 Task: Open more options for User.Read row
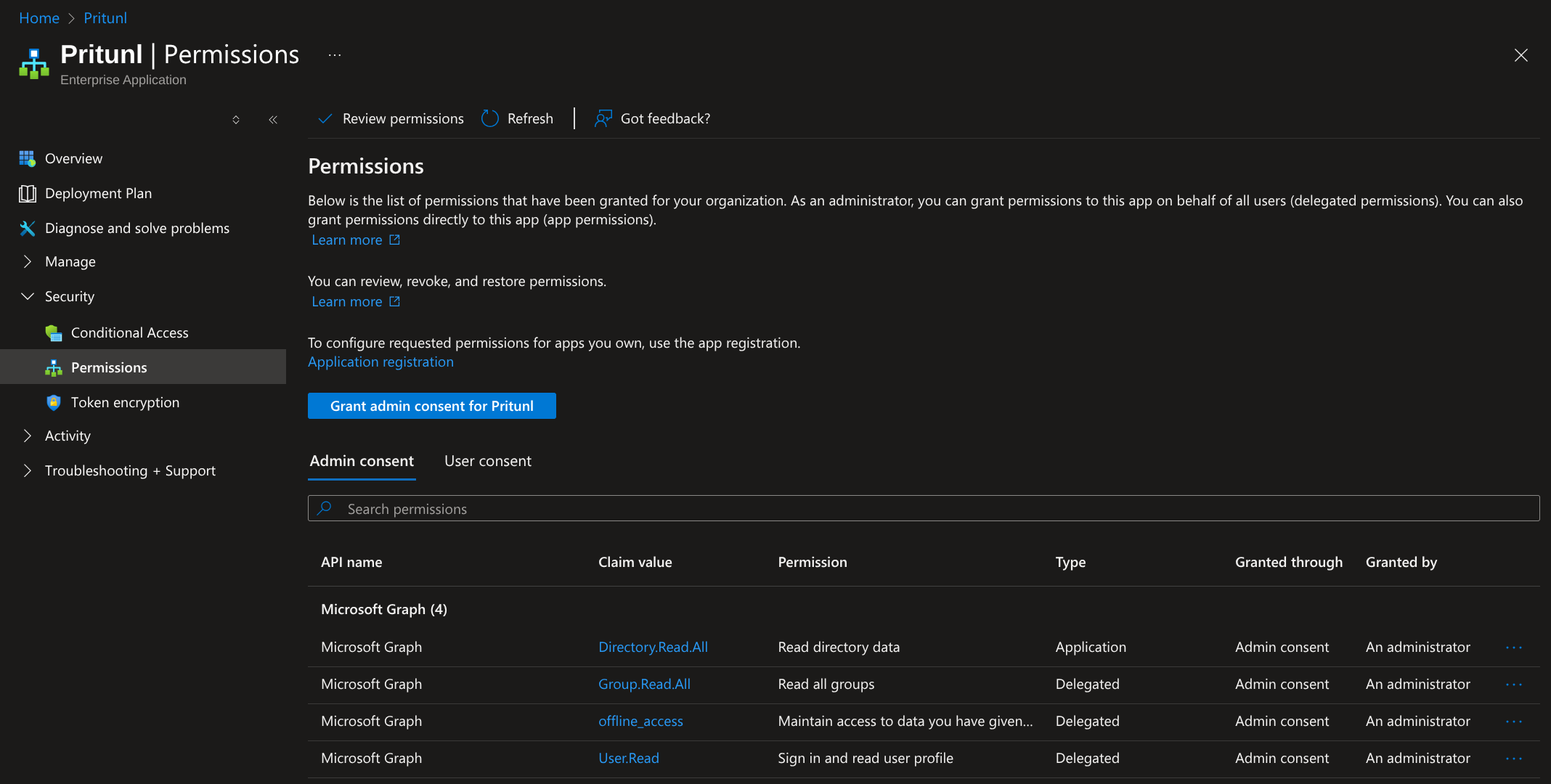[1513, 758]
